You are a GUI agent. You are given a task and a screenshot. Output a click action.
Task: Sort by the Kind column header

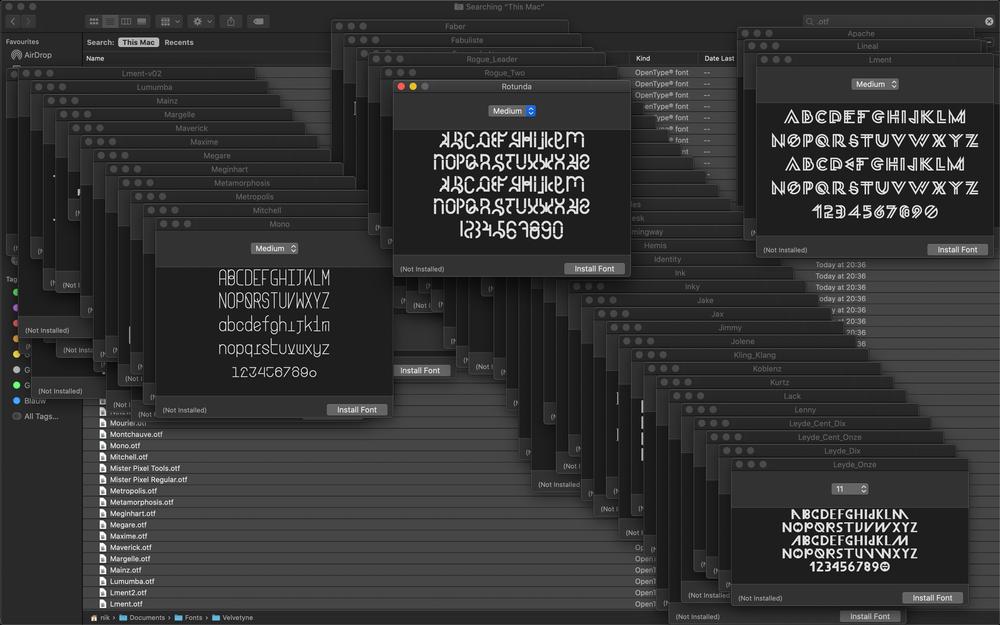pos(643,59)
